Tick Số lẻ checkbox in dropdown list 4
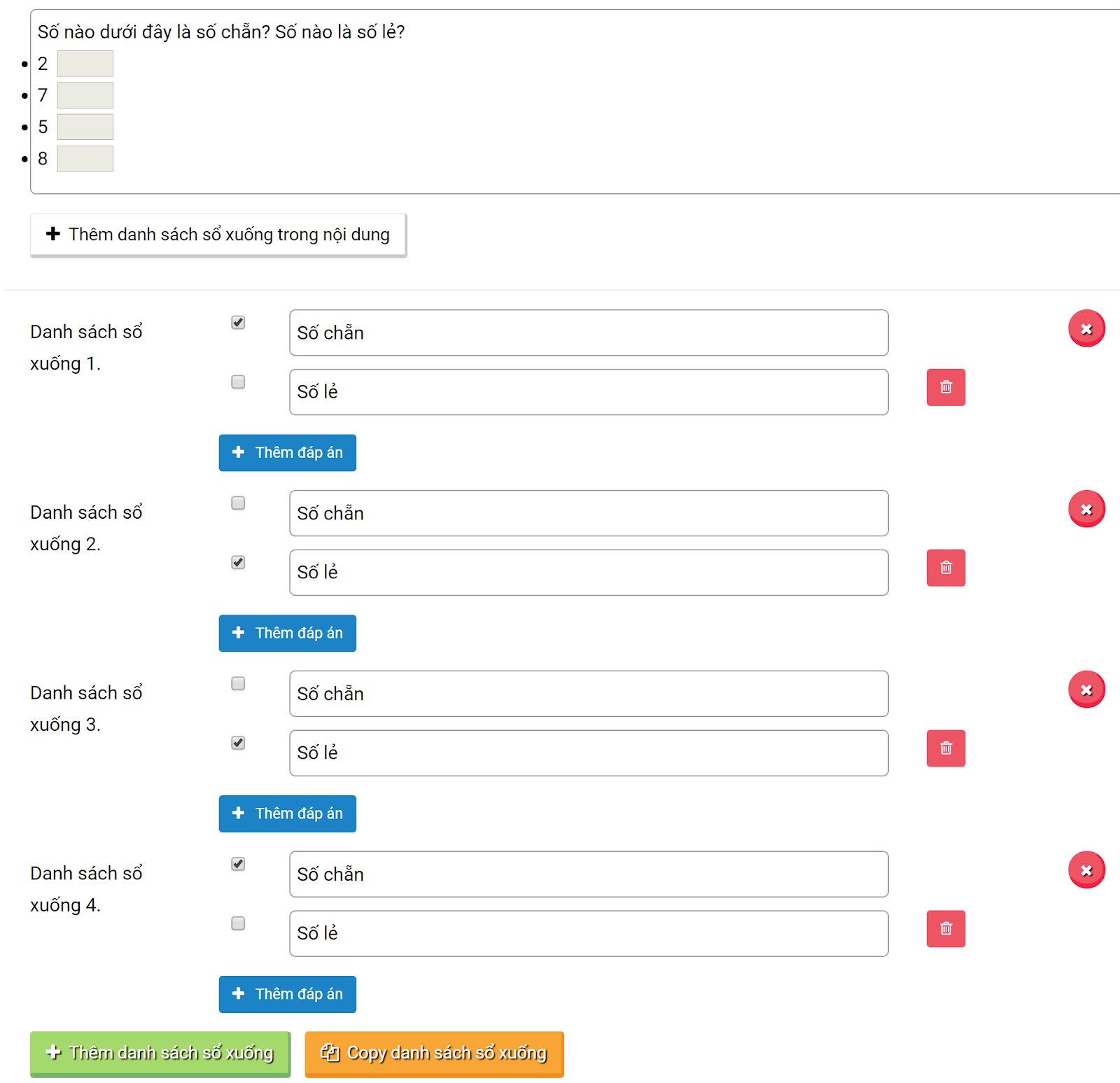Screen dimensions: 1120x1083 238,923
